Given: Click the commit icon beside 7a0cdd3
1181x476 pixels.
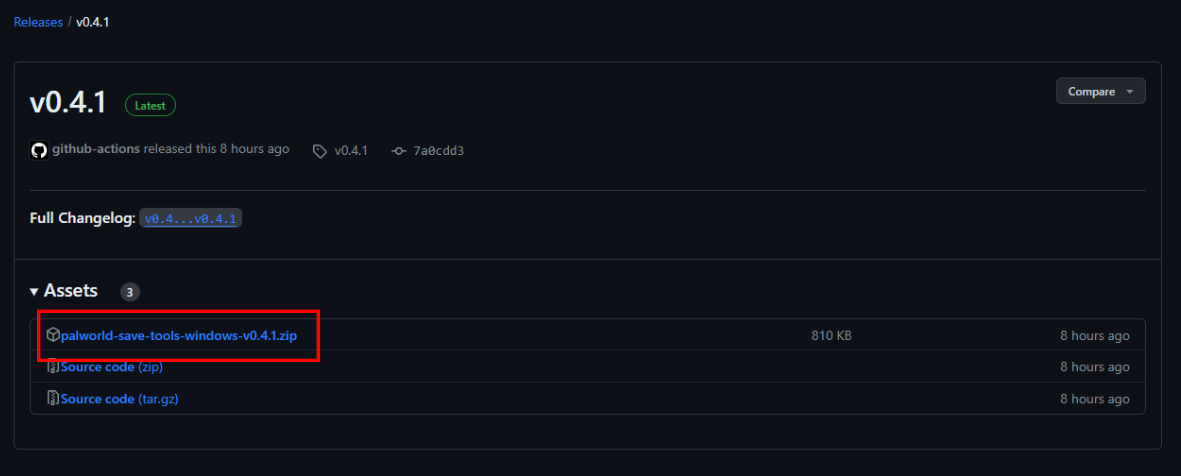Looking at the screenshot, I should pos(399,151).
